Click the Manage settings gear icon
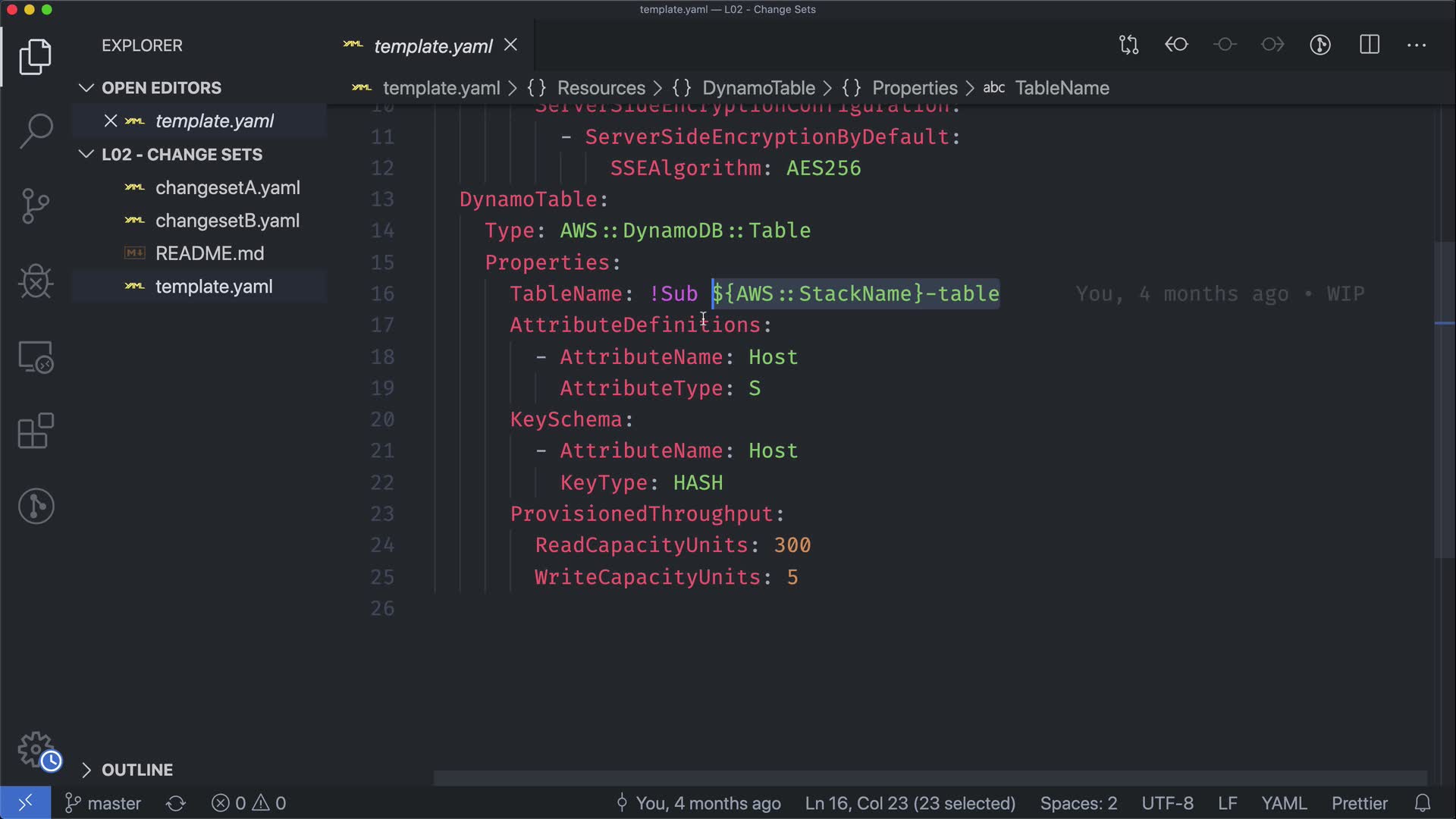The height and width of the screenshot is (819, 1456). pos(36,749)
